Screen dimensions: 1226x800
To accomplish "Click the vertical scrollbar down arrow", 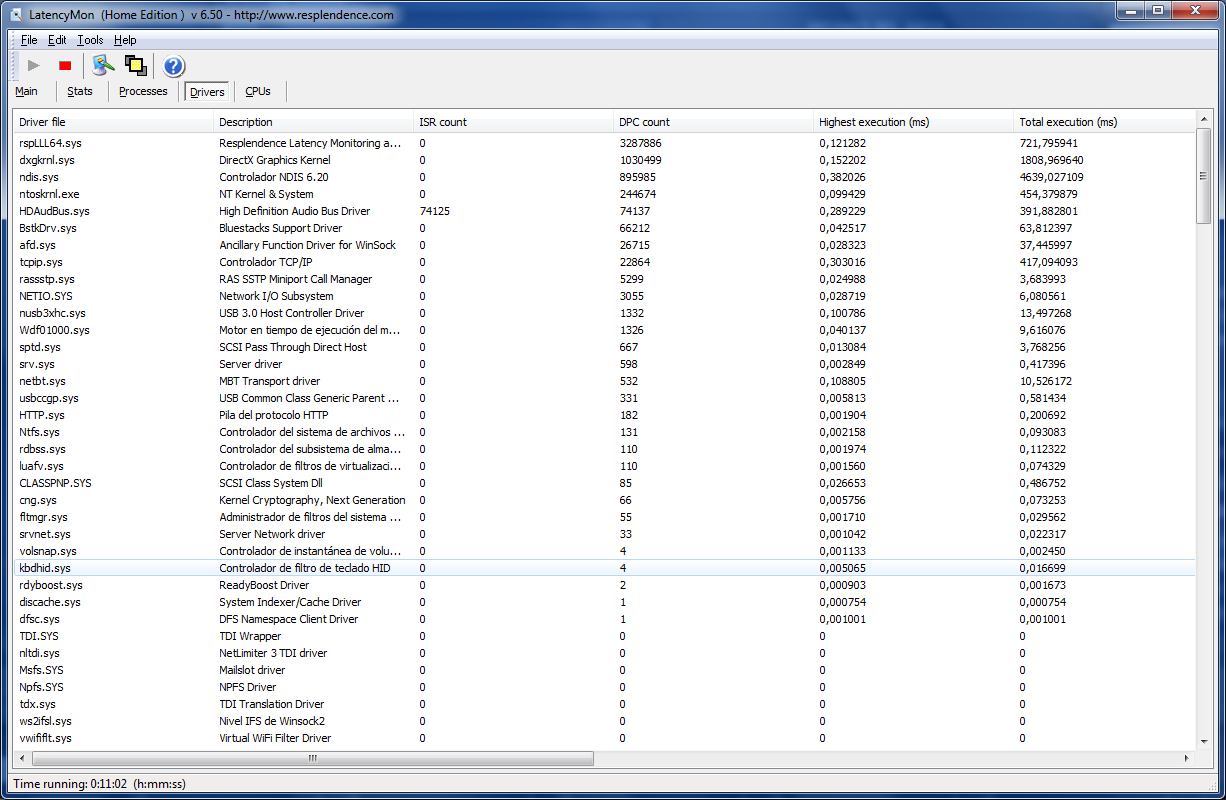I will point(1203,741).
